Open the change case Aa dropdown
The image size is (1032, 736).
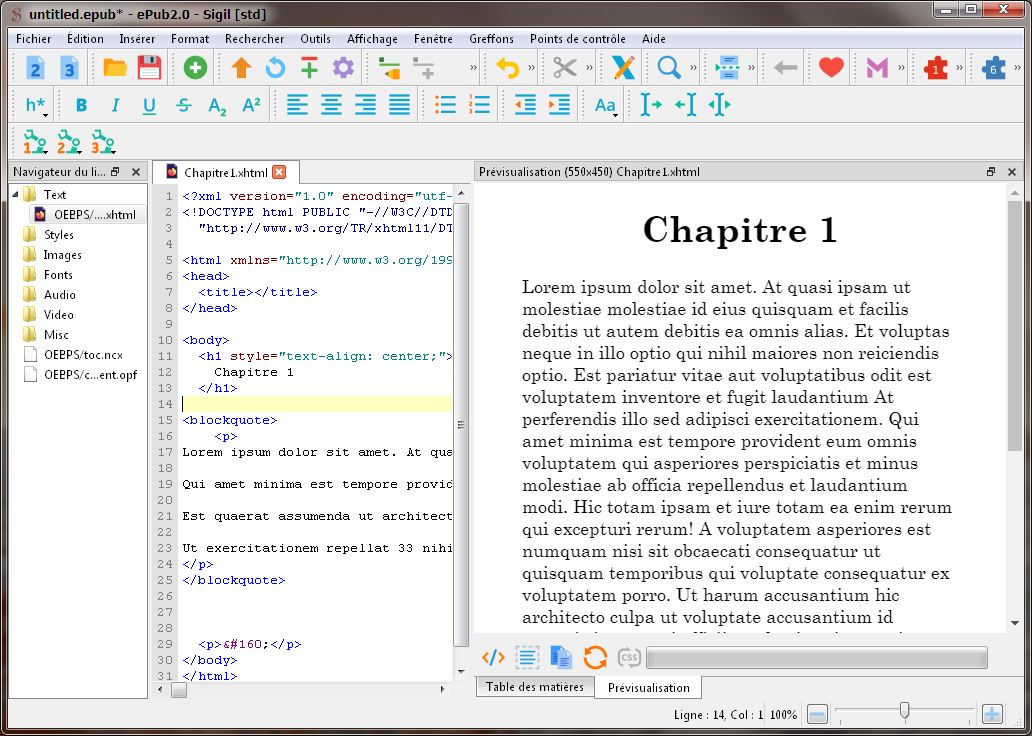click(606, 105)
